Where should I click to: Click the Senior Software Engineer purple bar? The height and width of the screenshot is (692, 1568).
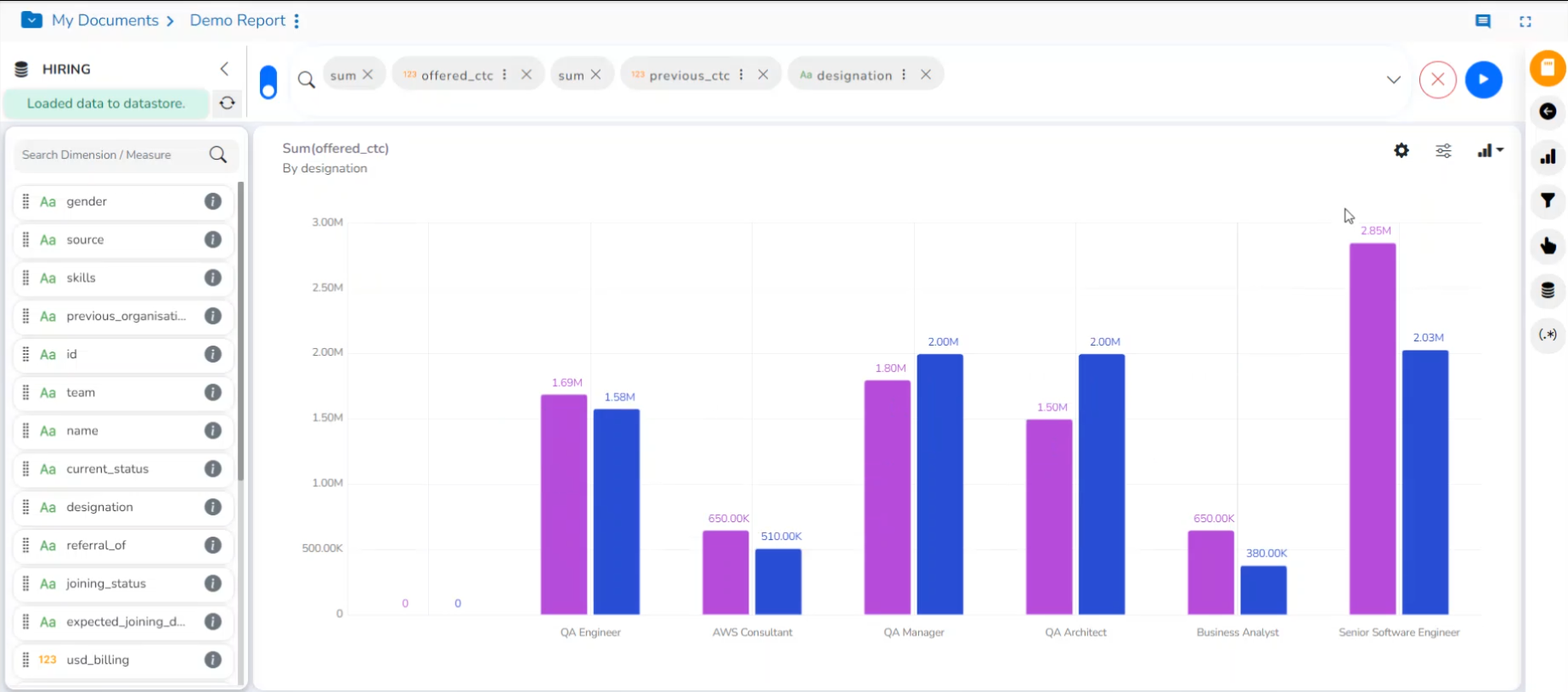[1373, 429]
